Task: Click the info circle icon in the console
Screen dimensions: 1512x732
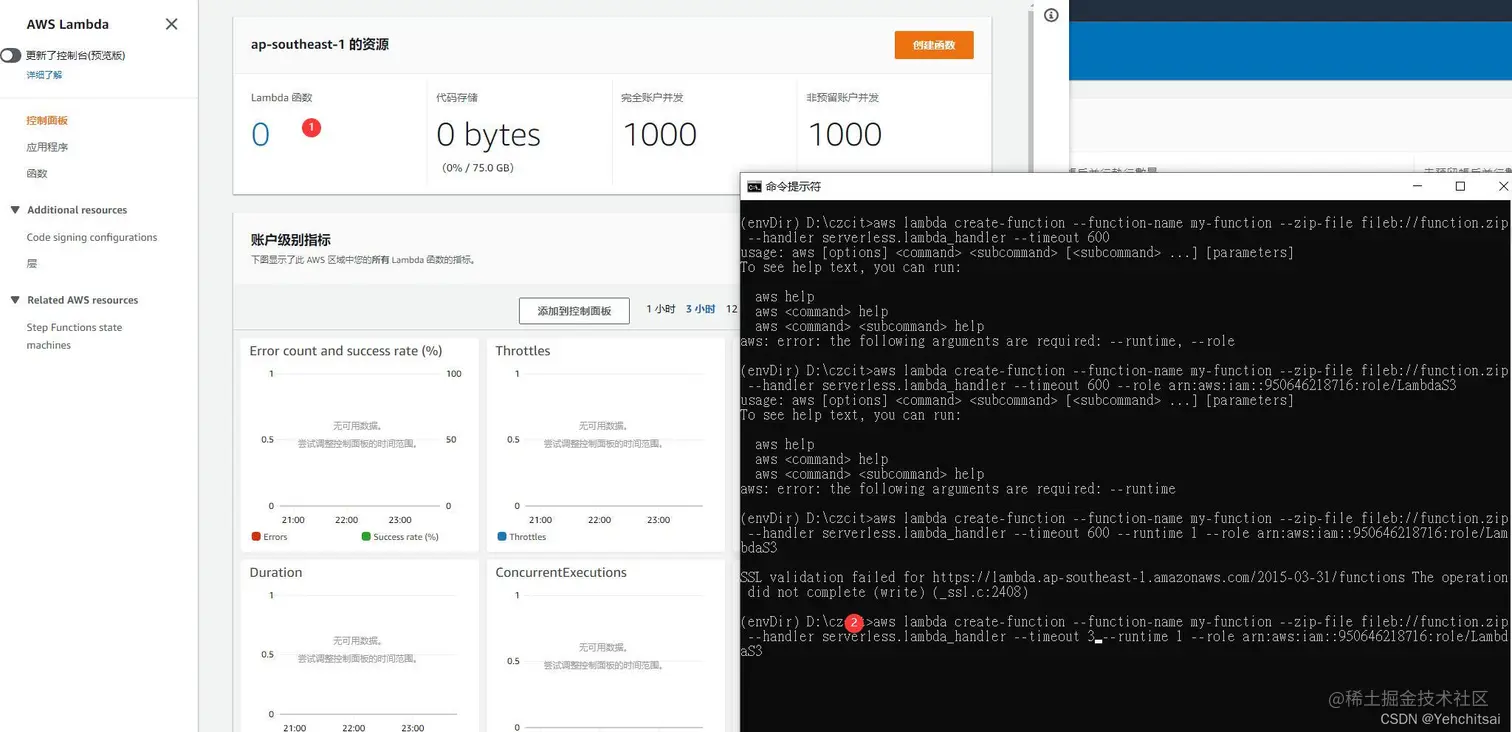Action: click(1051, 15)
